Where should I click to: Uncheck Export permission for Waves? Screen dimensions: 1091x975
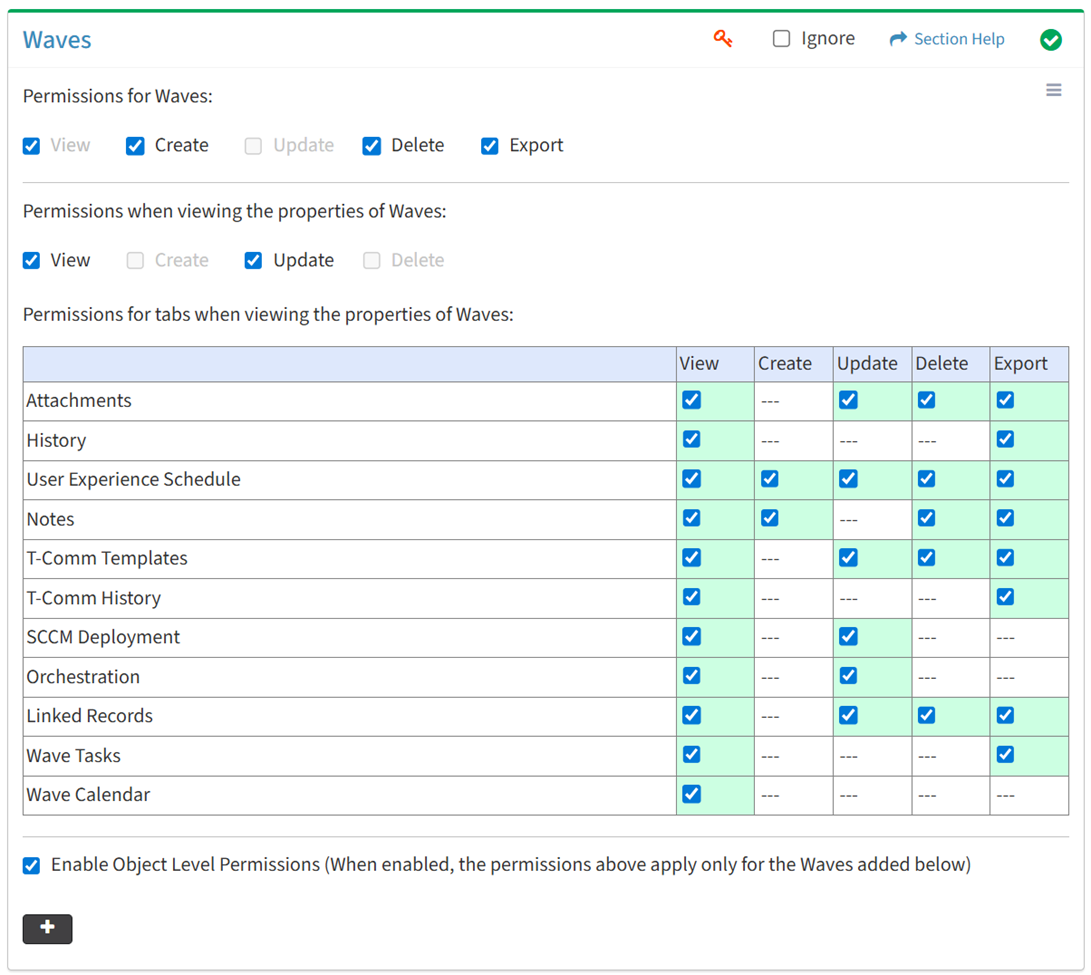point(490,146)
